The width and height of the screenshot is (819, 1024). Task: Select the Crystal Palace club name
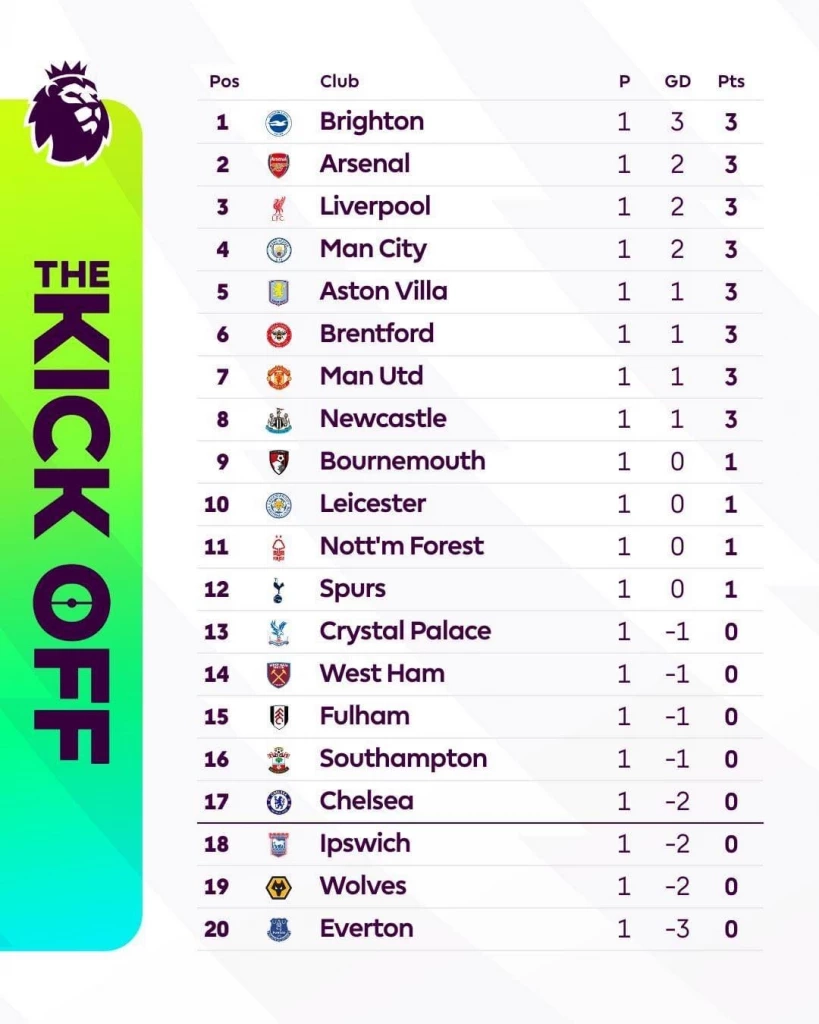click(x=405, y=632)
